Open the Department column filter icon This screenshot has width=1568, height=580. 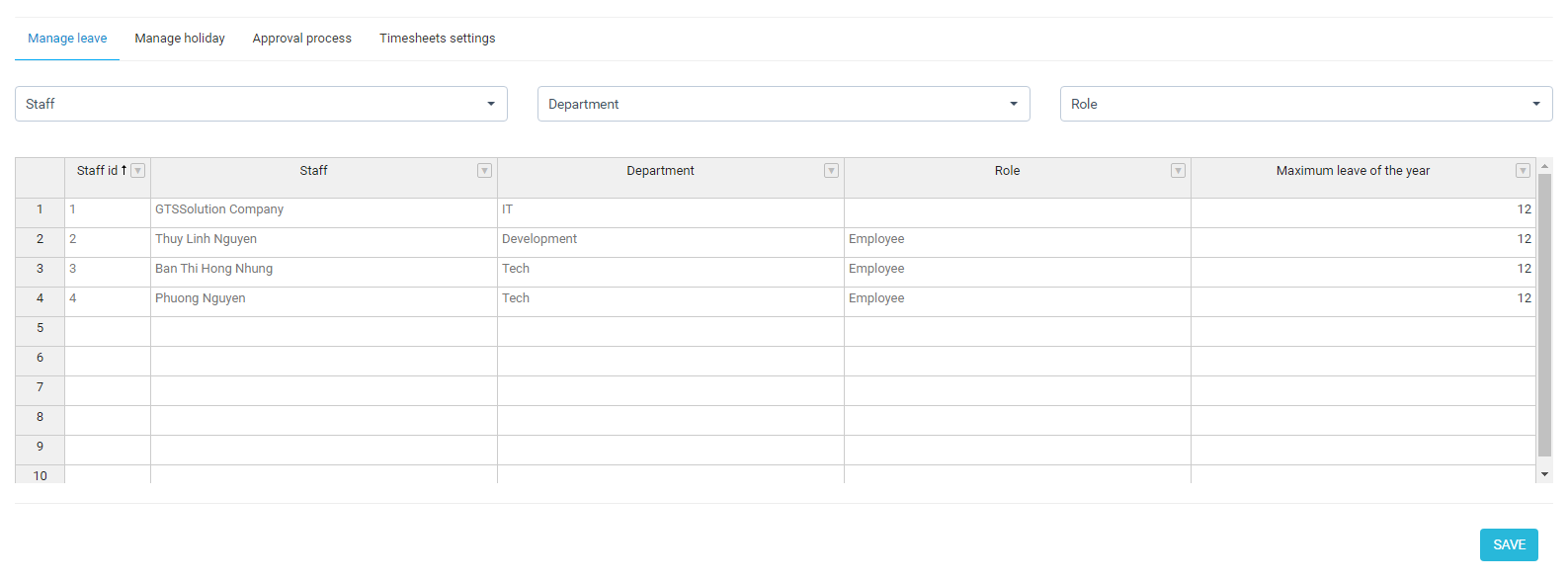point(832,171)
